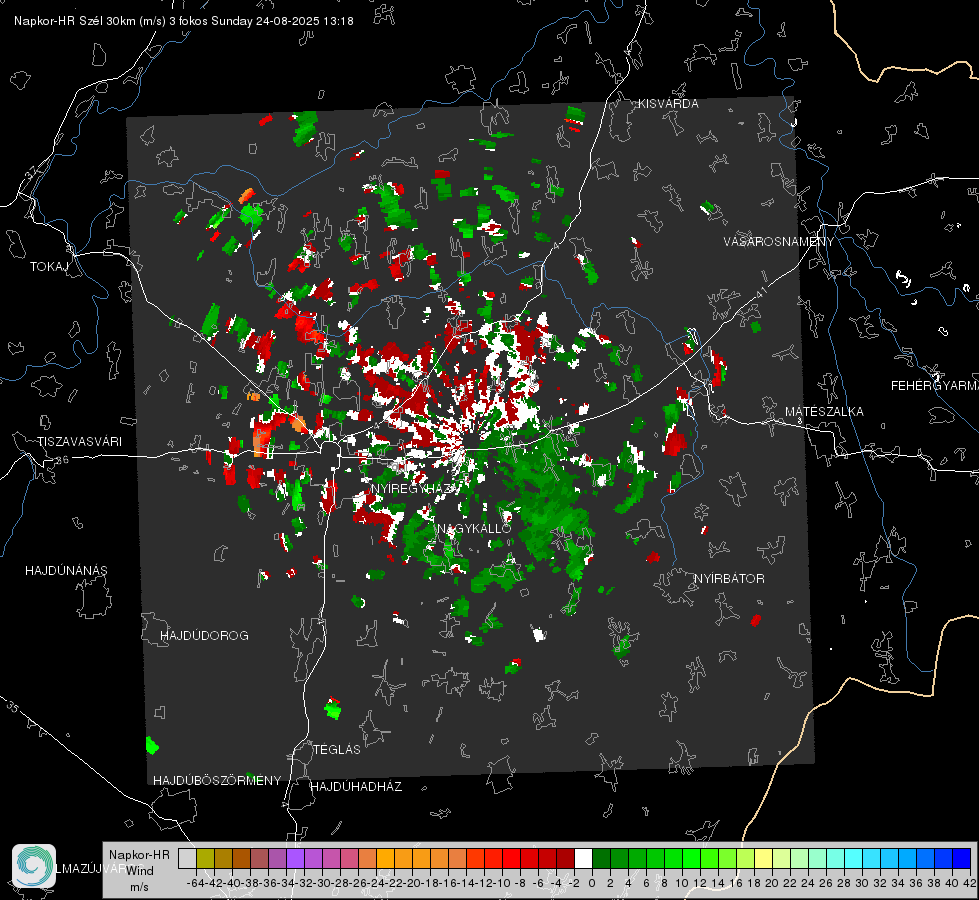The width and height of the screenshot is (979, 900).
Task: Click the NAGYKÁLLÓ town label
Action: click(x=474, y=529)
